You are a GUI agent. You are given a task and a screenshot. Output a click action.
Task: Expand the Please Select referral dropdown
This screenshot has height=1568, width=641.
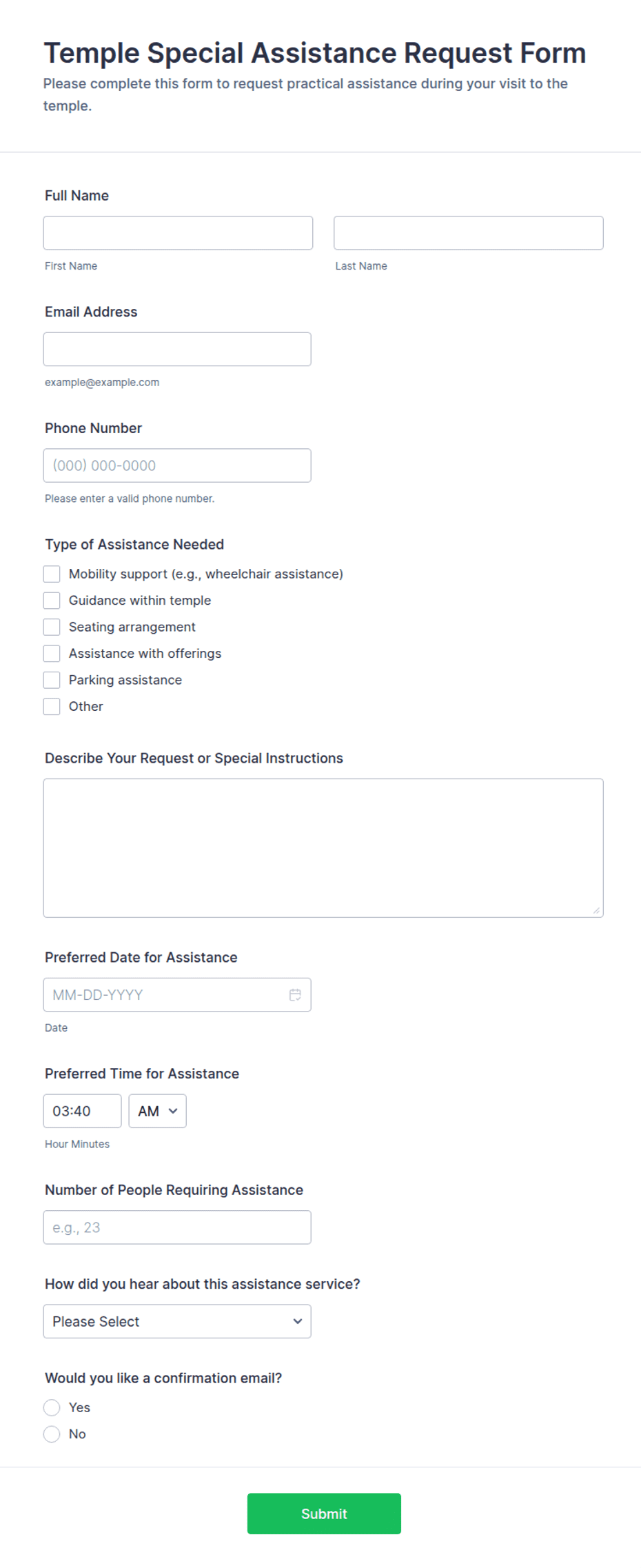pos(177,1321)
